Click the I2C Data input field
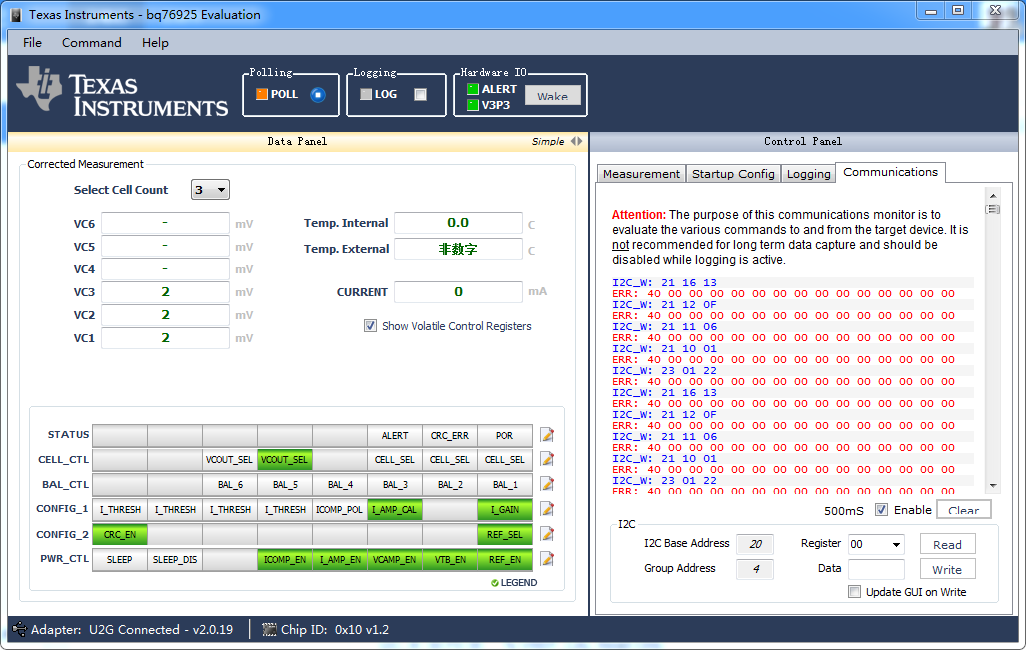 tap(876, 569)
